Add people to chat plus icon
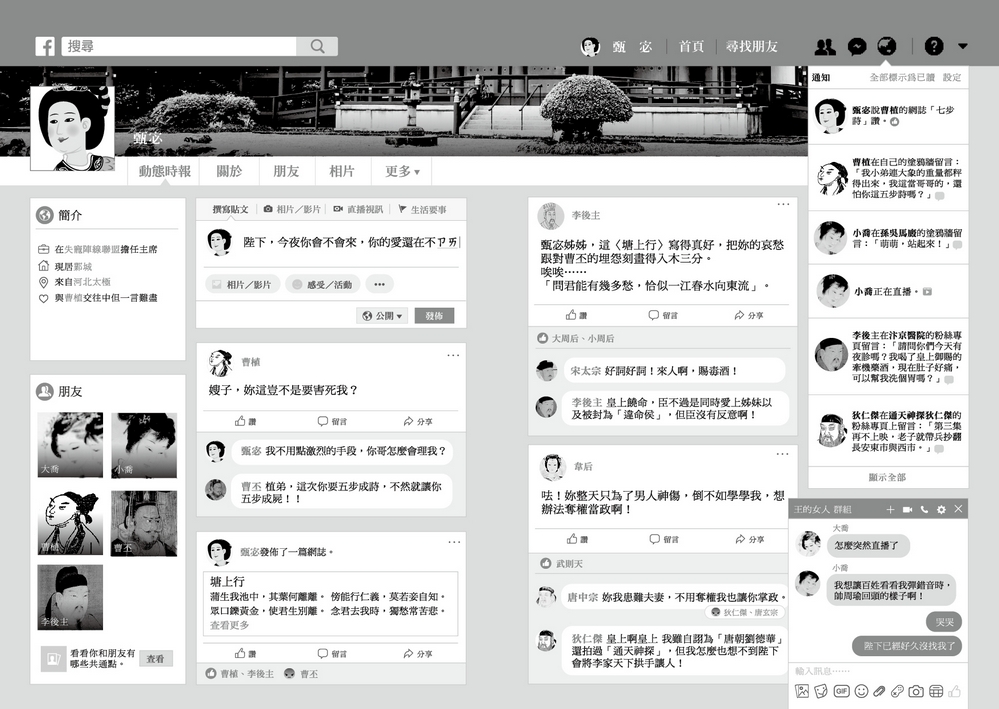 point(890,510)
